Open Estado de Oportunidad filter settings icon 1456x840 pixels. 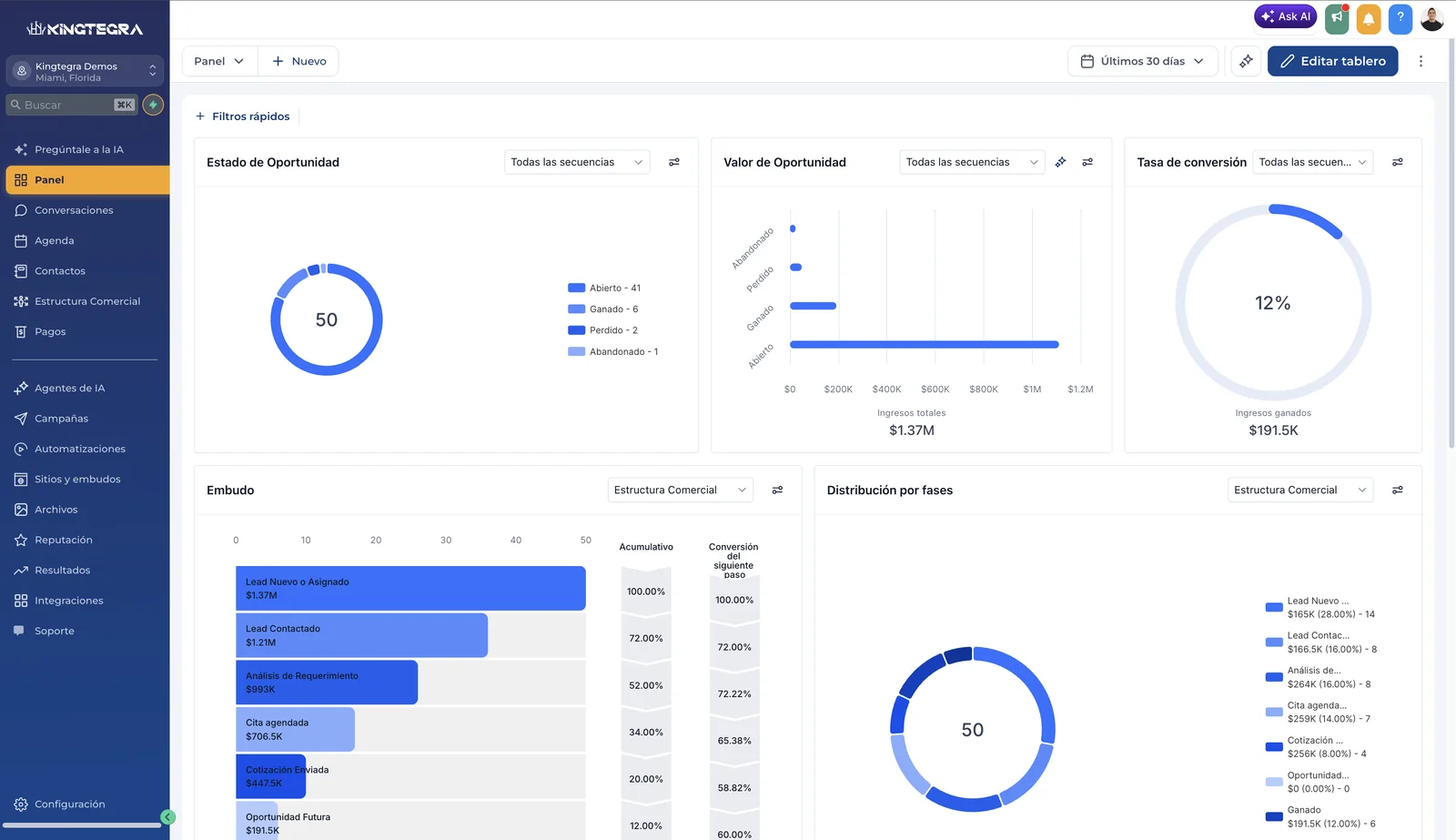tap(674, 162)
